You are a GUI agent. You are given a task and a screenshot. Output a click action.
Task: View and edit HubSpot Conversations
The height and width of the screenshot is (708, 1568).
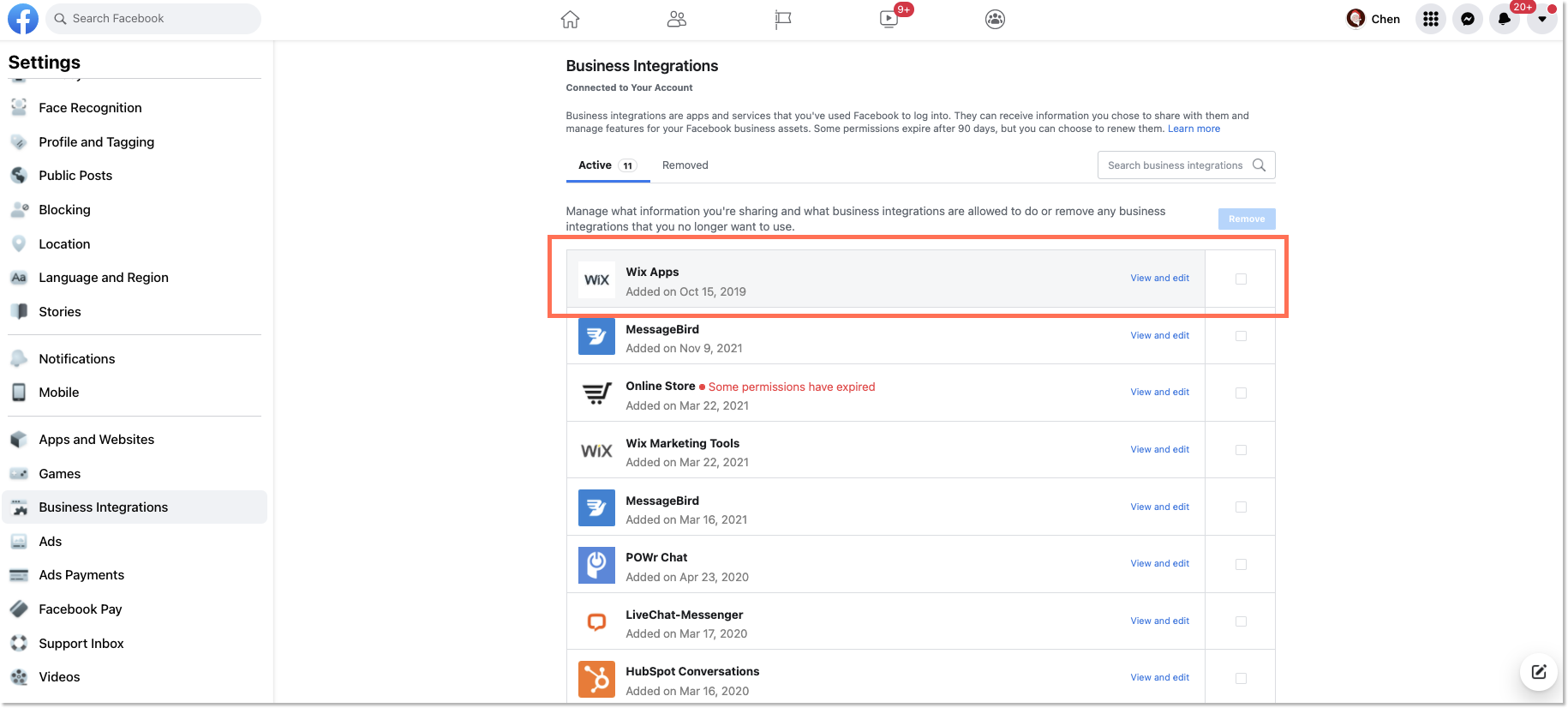pos(1159,677)
